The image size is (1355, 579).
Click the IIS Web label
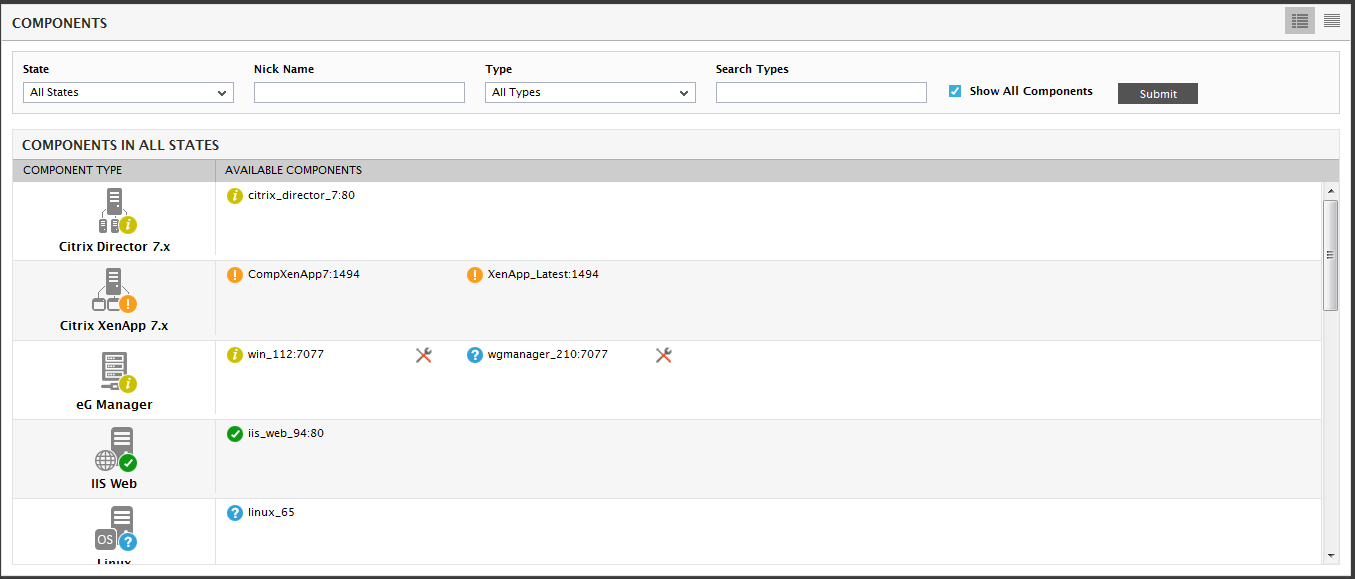tap(115, 483)
